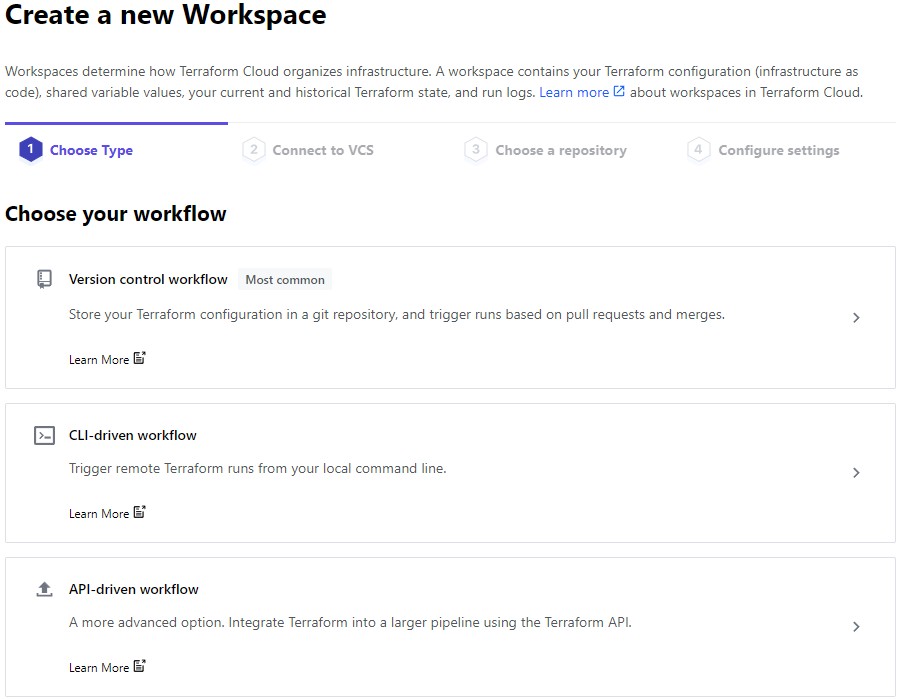This screenshot has width=900, height=700.
Task: Click the 'Store your Terraform configuration' description
Action: (397, 314)
